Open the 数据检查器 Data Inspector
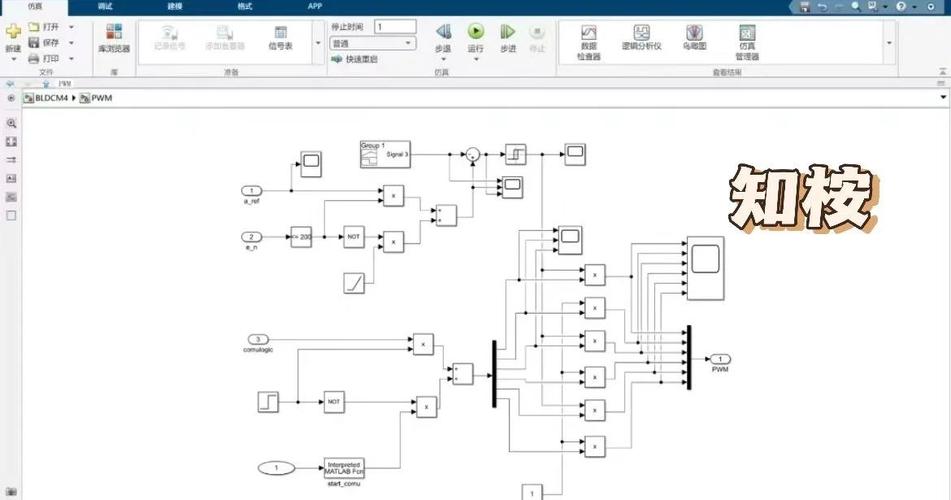 [588, 39]
